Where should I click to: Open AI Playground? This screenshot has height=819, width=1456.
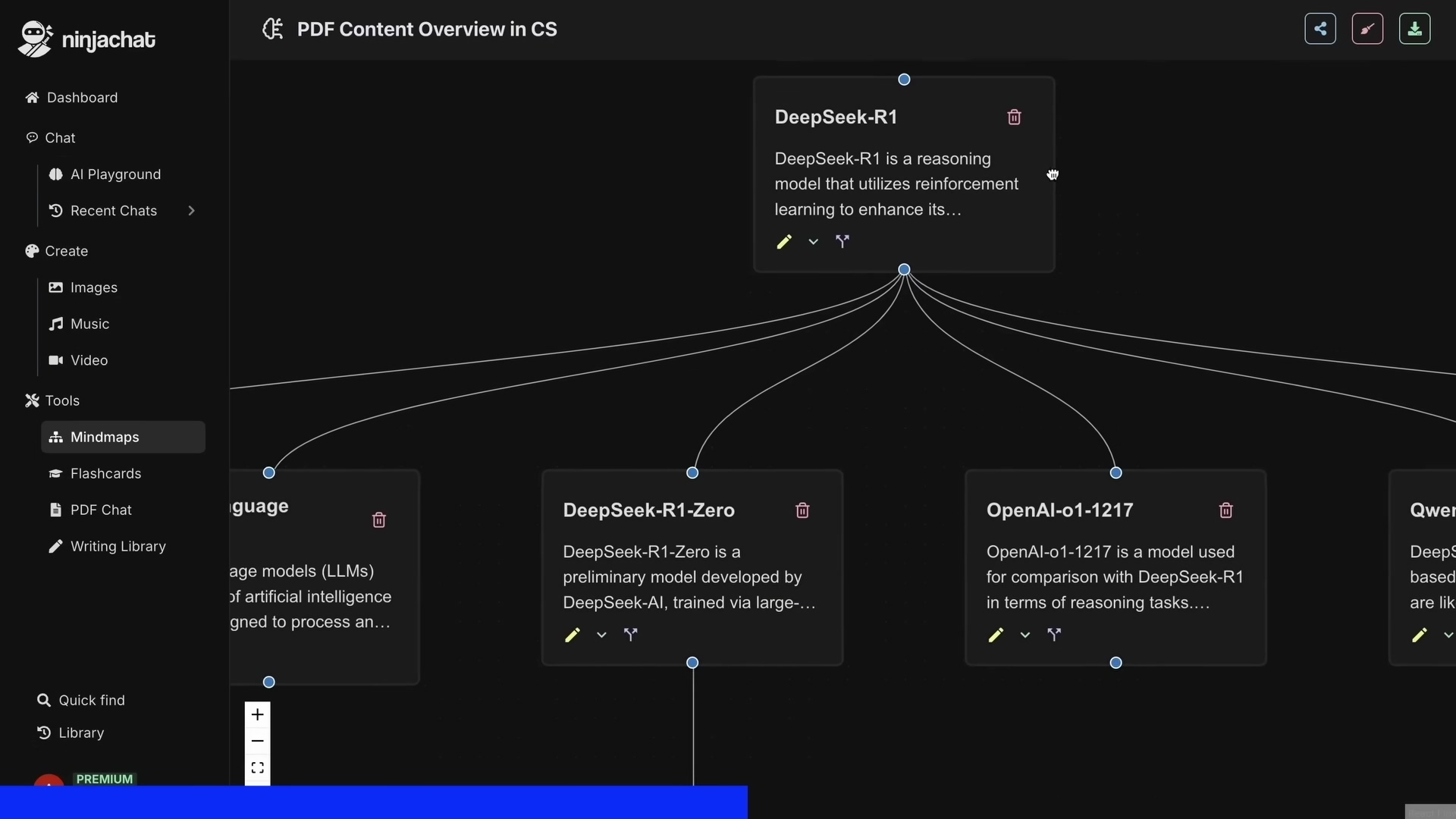coord(105,174)
